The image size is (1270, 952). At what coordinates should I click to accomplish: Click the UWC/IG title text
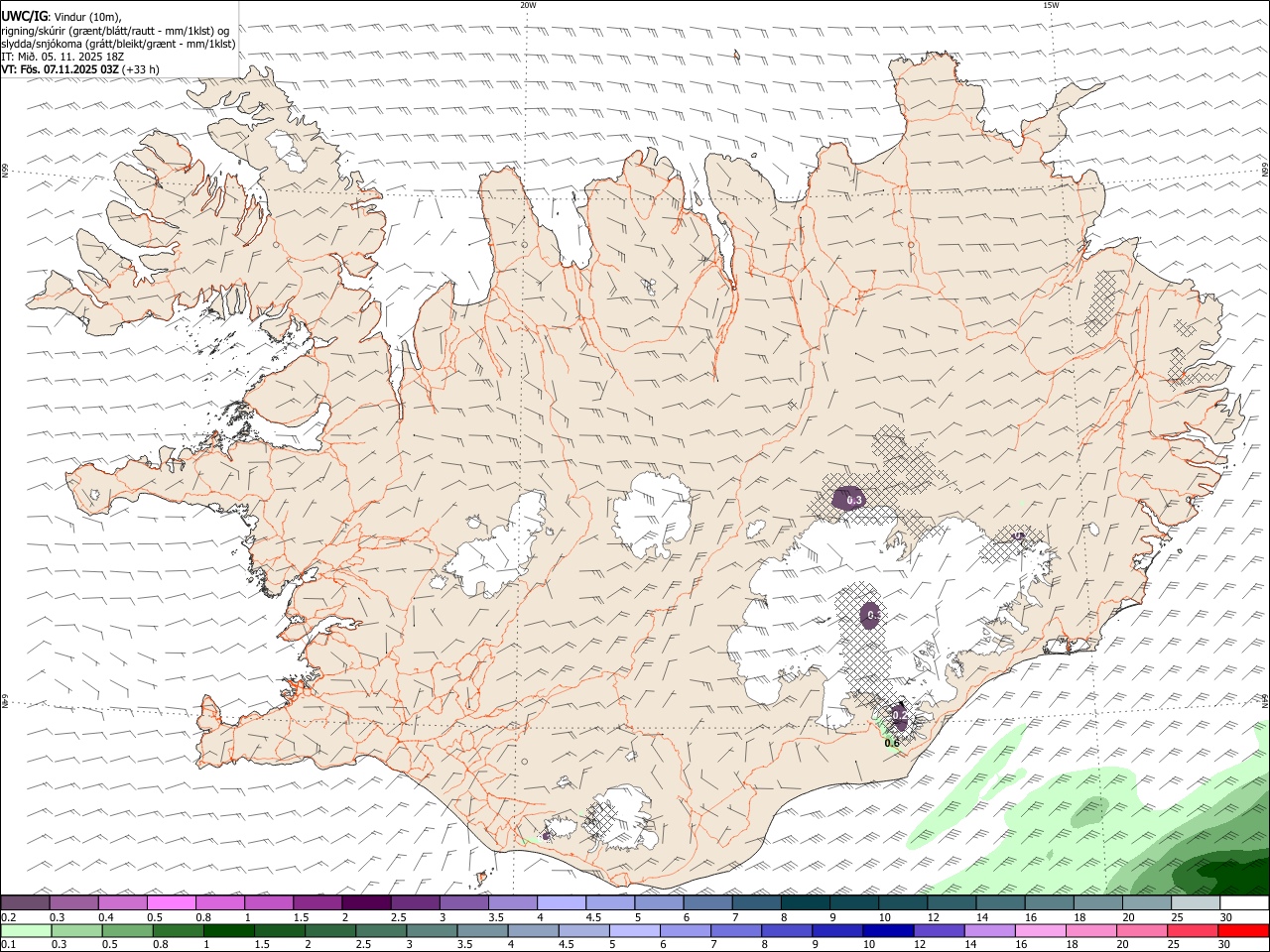coord(24,16)
